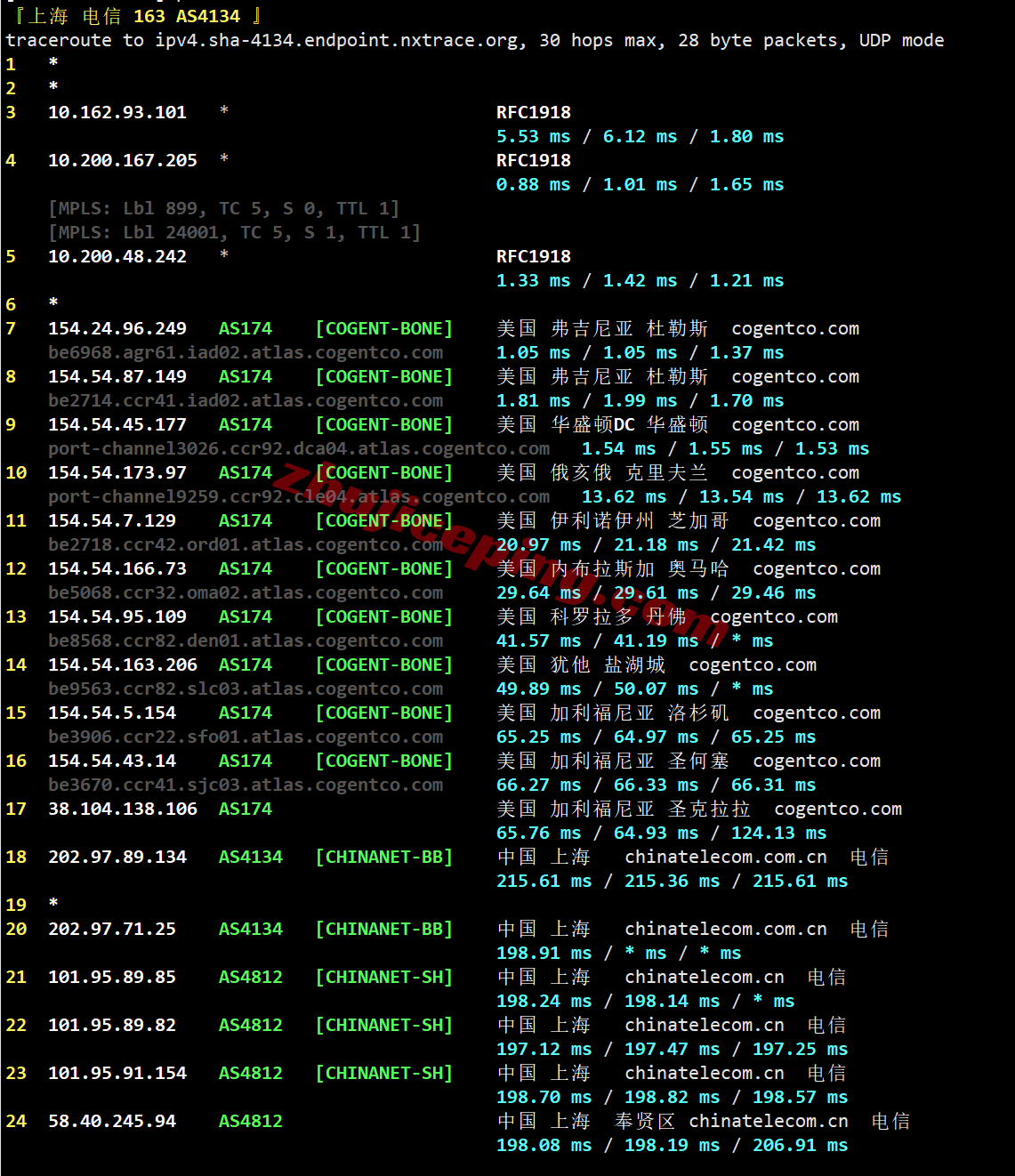Click latency 1.33 ms at hop 5
The height and width of the screenshot is (1176, 1015).
click(x=534, y=280)
